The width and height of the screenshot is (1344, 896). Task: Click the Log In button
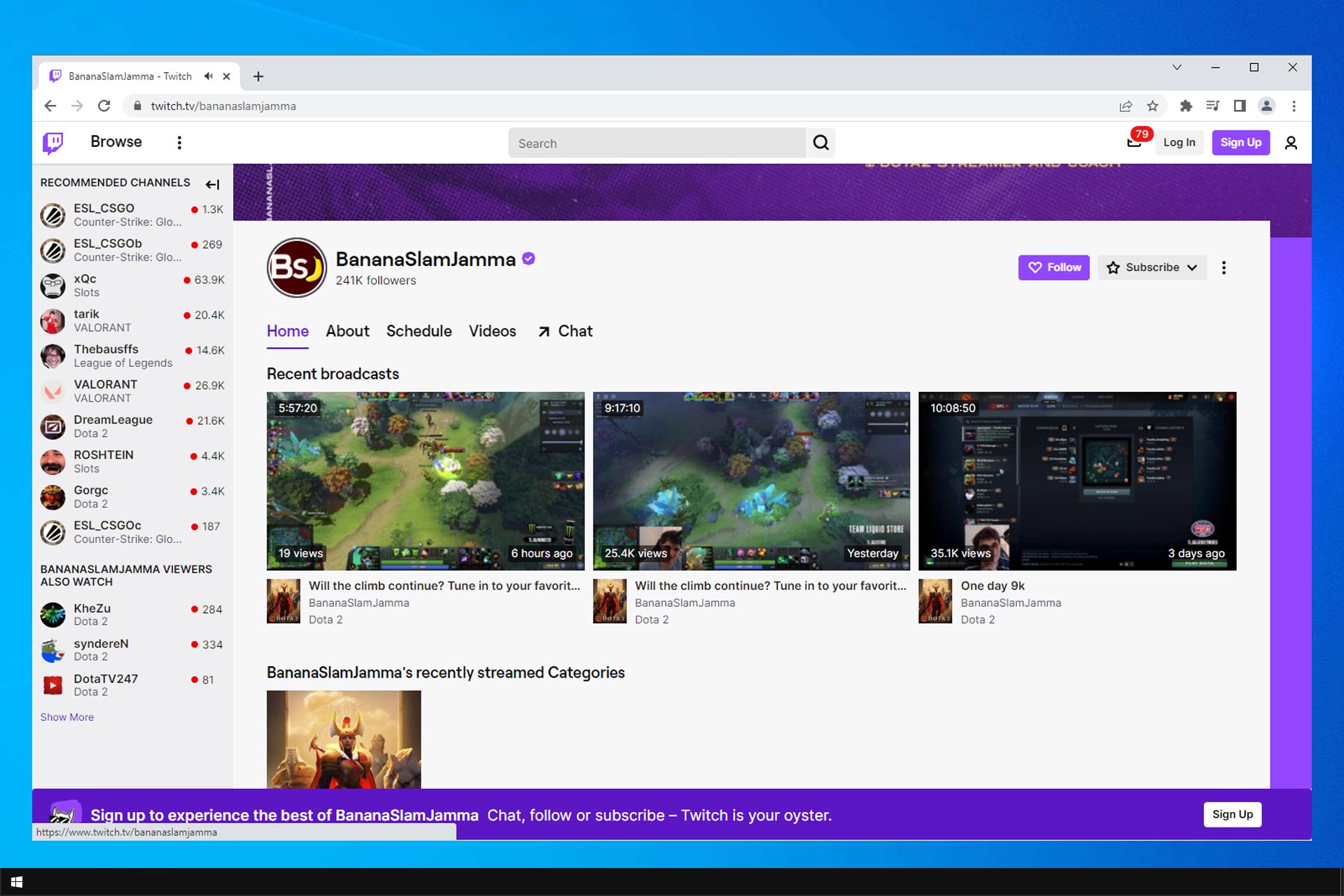click(1179, 143)
